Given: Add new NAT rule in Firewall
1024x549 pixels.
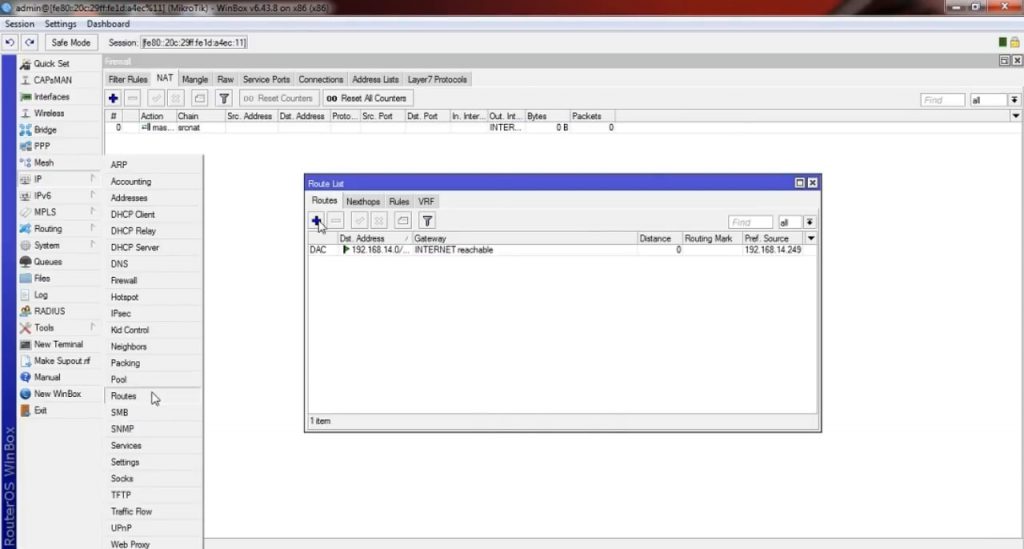Looking at the screenshot, I should click(113, 99).
